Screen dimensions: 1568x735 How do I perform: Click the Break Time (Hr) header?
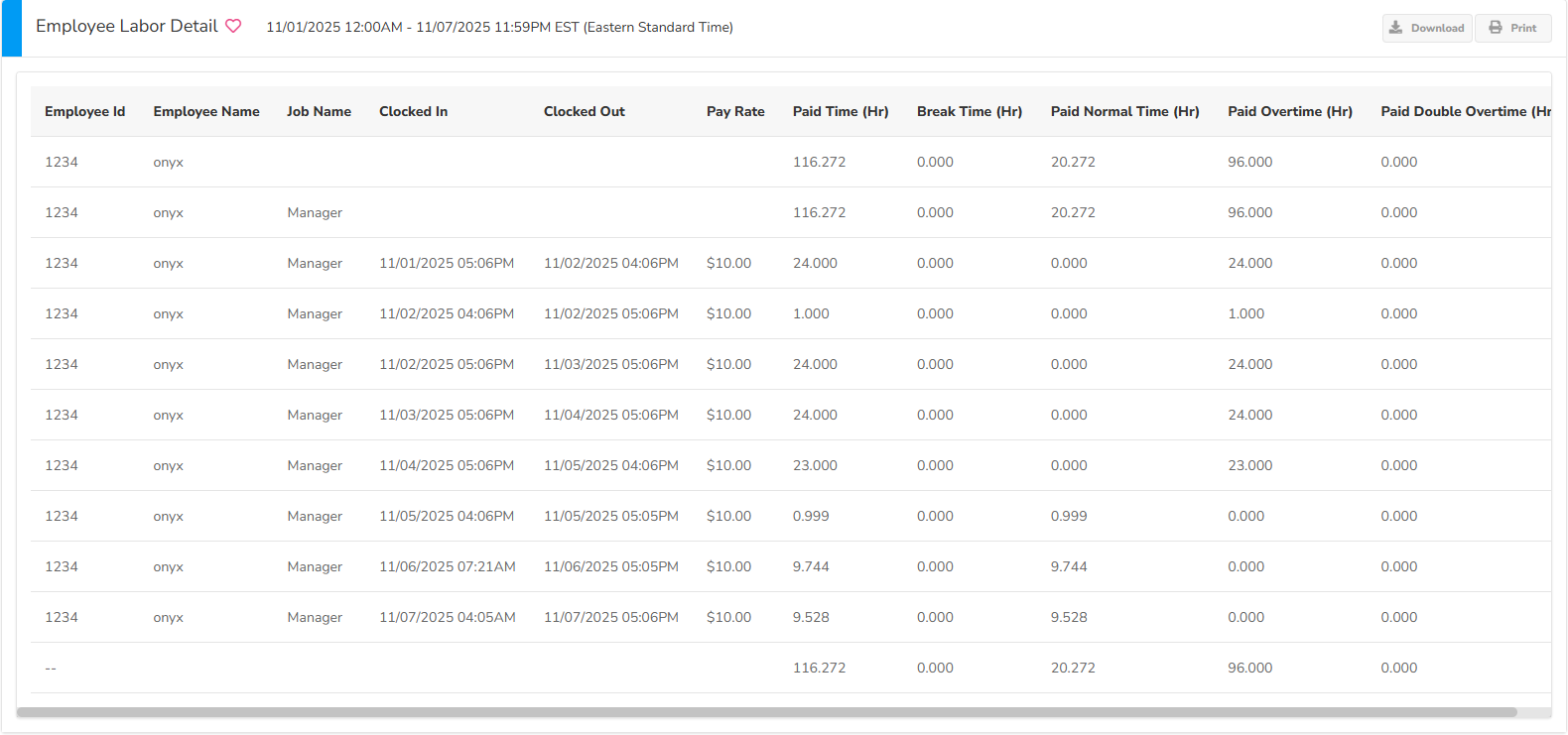coord(969,112)
